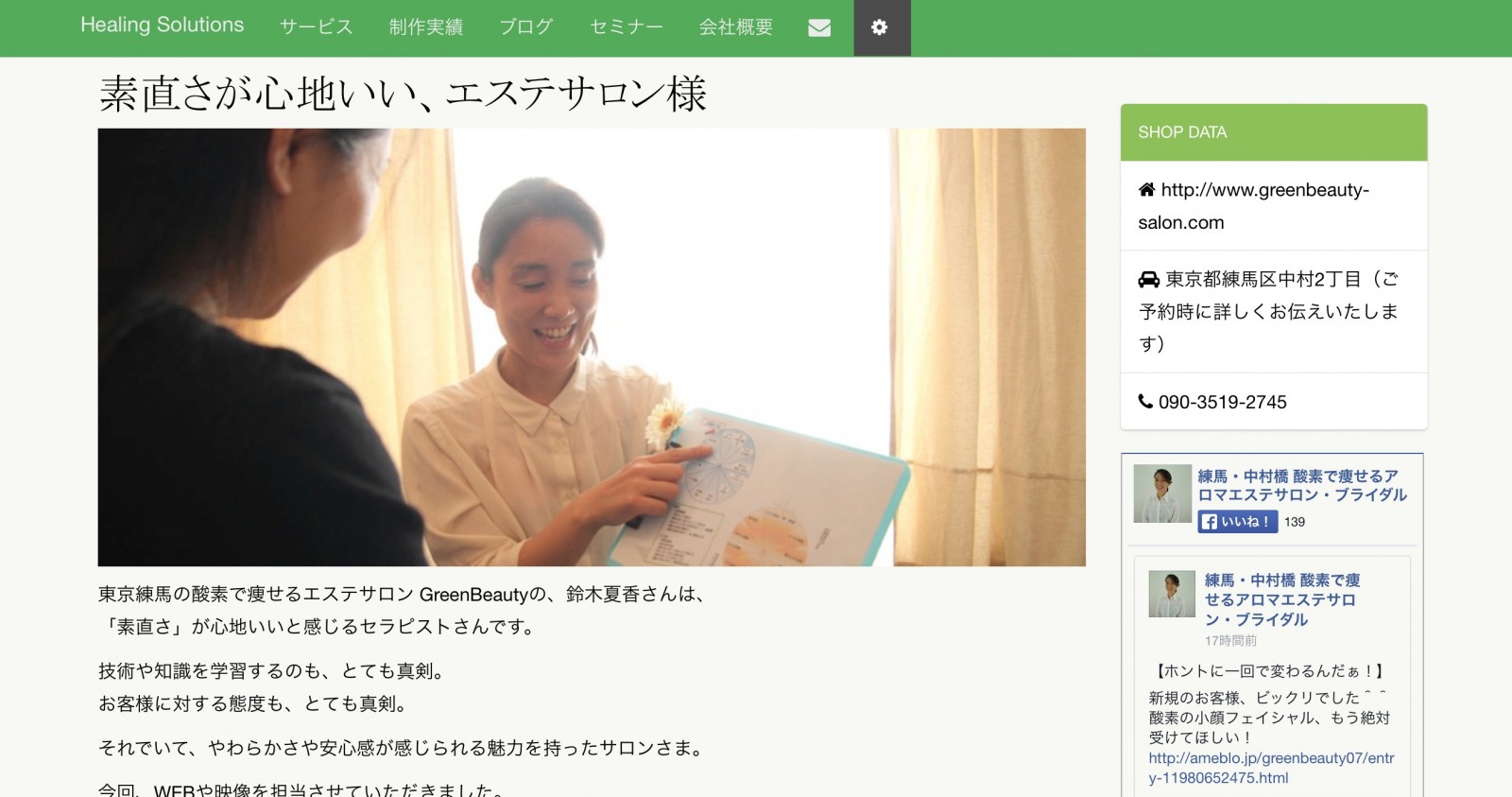The height and width of the screenshot is (797, 1512).
Task: Open the Facebook page title link in header
Action: point(1302,485)
